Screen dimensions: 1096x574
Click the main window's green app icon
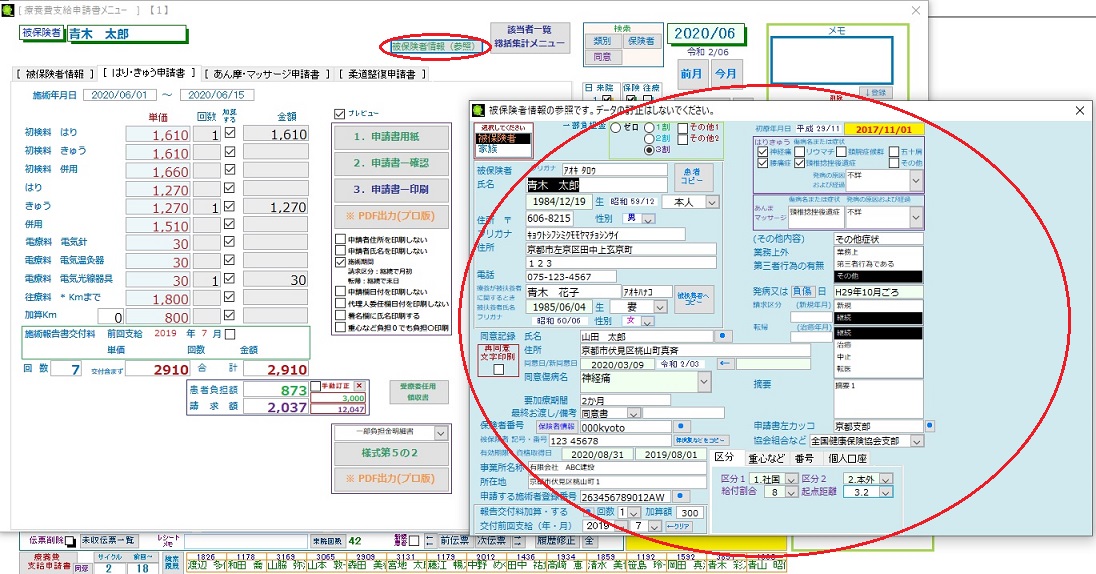point(8,10)
